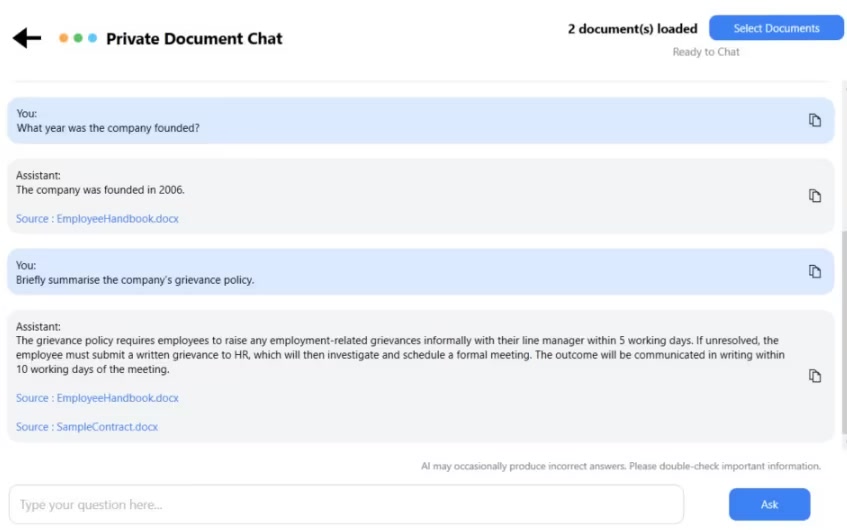Click the '2 document(s) loaded' status label
This screenshot has width=847, height=530.
click(632, 29)
